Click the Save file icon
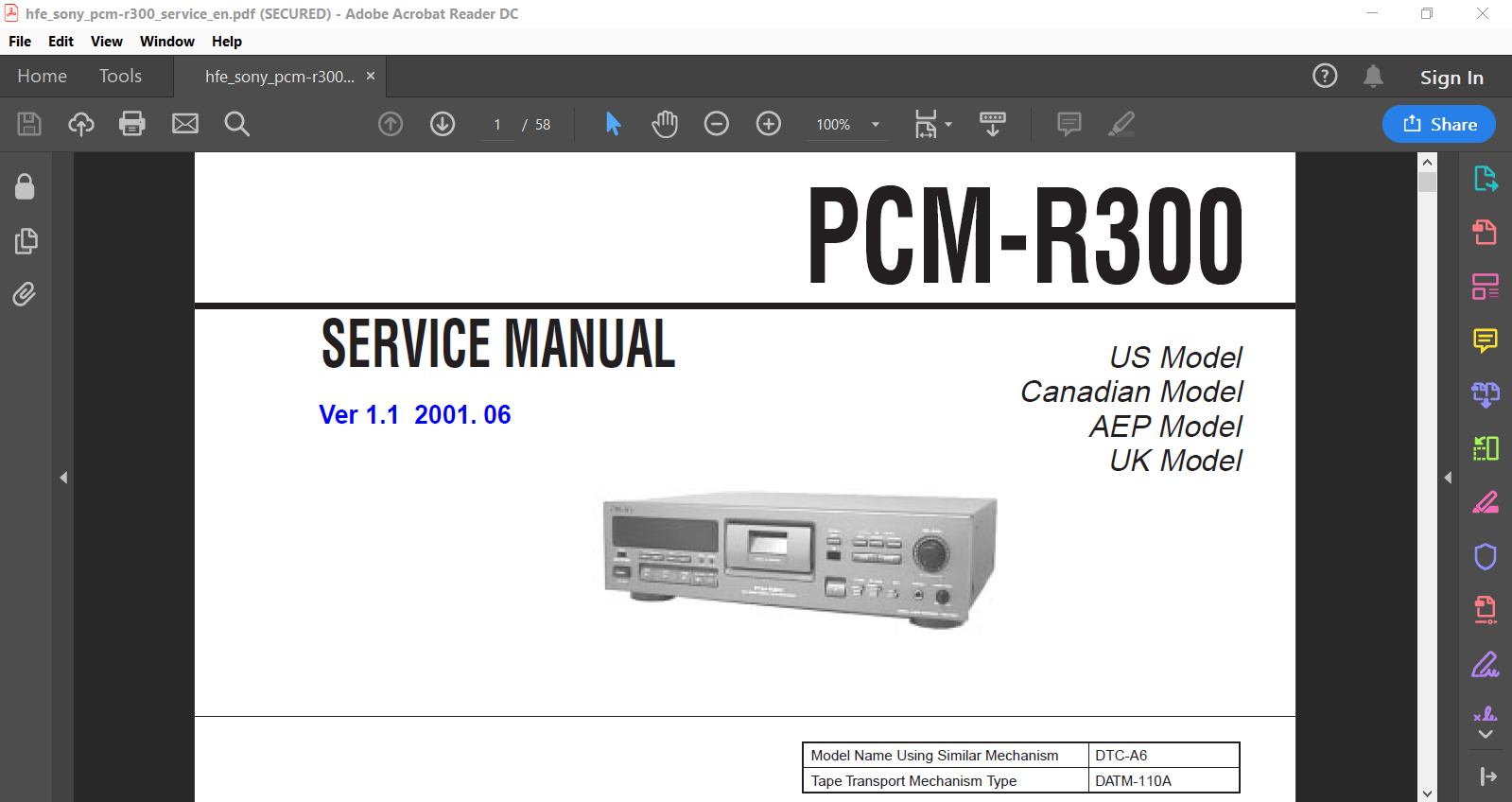The width and height of the screenshot is (1512, 802). click(29, 124)
